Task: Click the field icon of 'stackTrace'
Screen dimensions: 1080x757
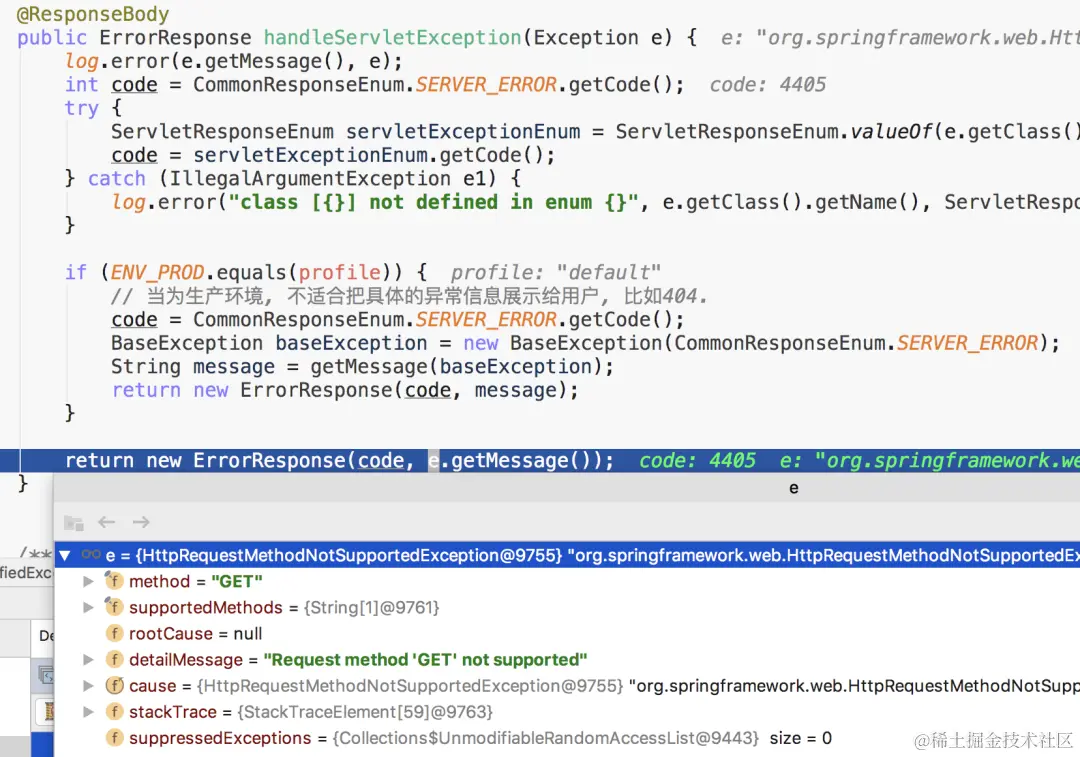Action: pyautogui.click(x=114, y=712)
